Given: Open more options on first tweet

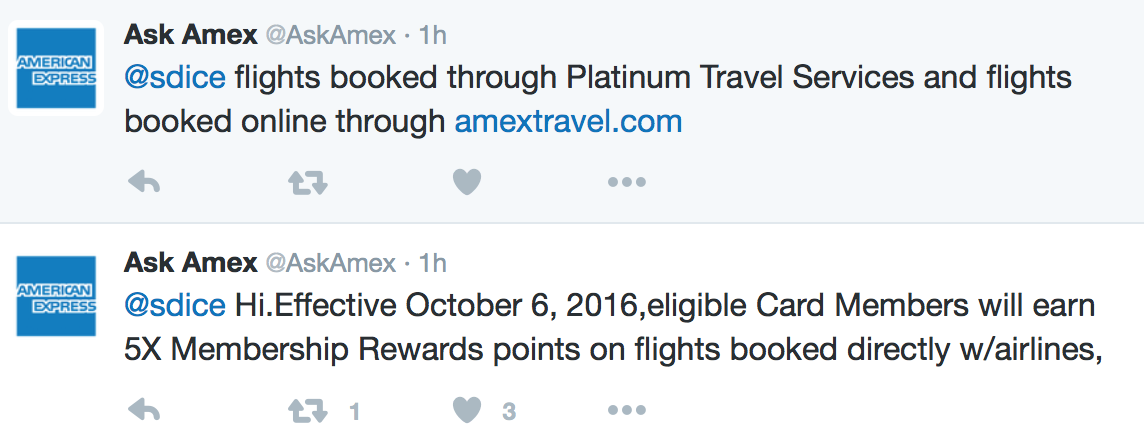Looking at the screenshot, I should [x=627, y=182].
